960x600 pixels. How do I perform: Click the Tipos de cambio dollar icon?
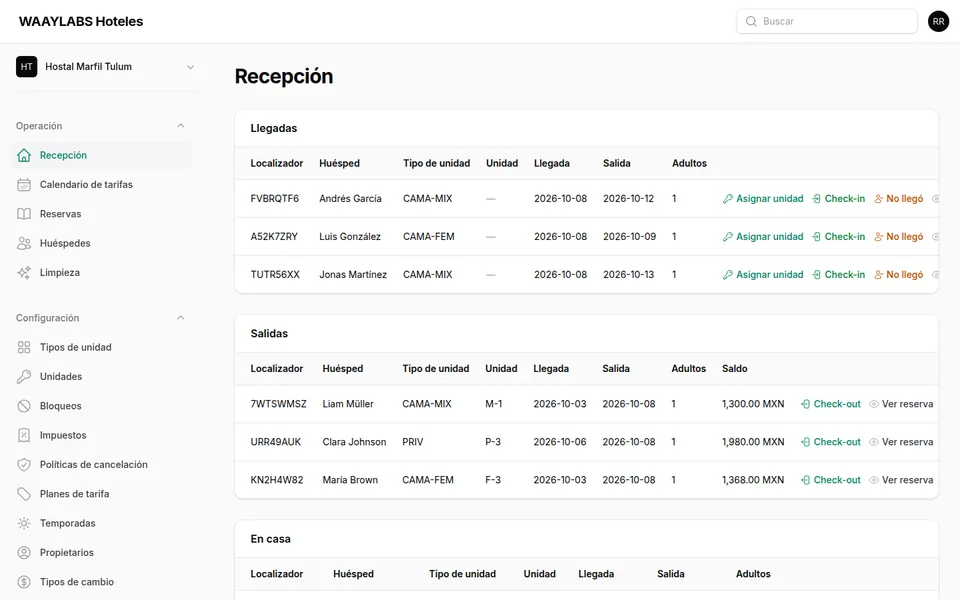(24, 583)
